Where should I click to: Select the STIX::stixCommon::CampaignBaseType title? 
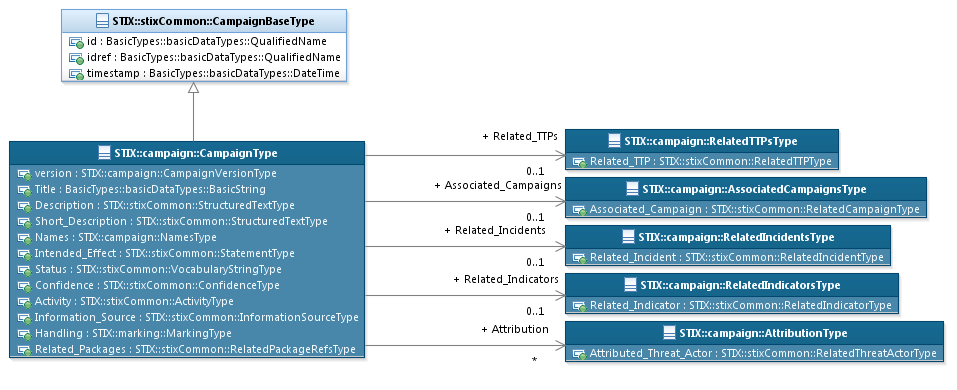click(x=214, y=21)
